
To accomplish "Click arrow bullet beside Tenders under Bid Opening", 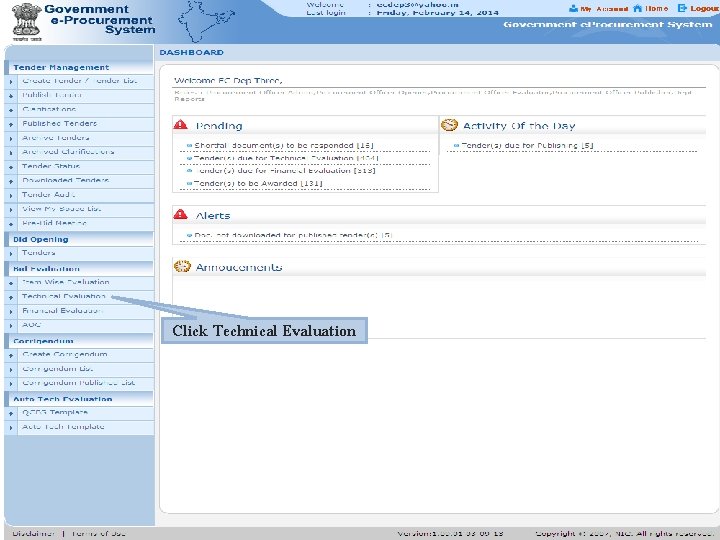I will (x=11, y=254).
